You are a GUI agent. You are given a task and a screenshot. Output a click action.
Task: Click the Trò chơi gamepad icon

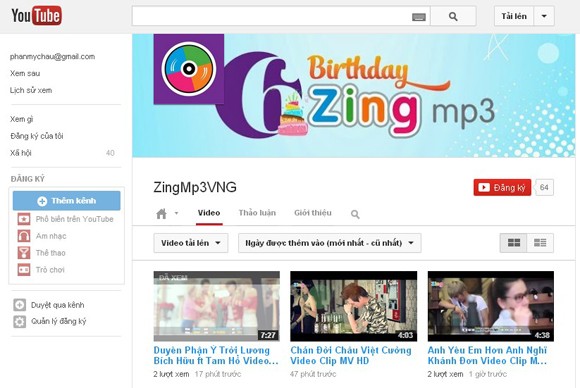point(24,270)
